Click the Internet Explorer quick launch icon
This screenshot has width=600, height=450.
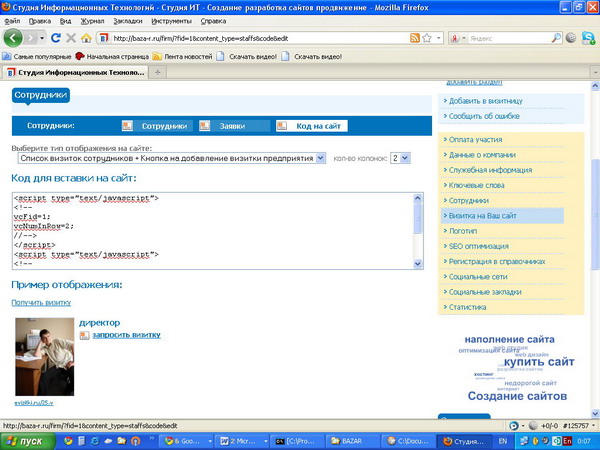click(95, 441)
